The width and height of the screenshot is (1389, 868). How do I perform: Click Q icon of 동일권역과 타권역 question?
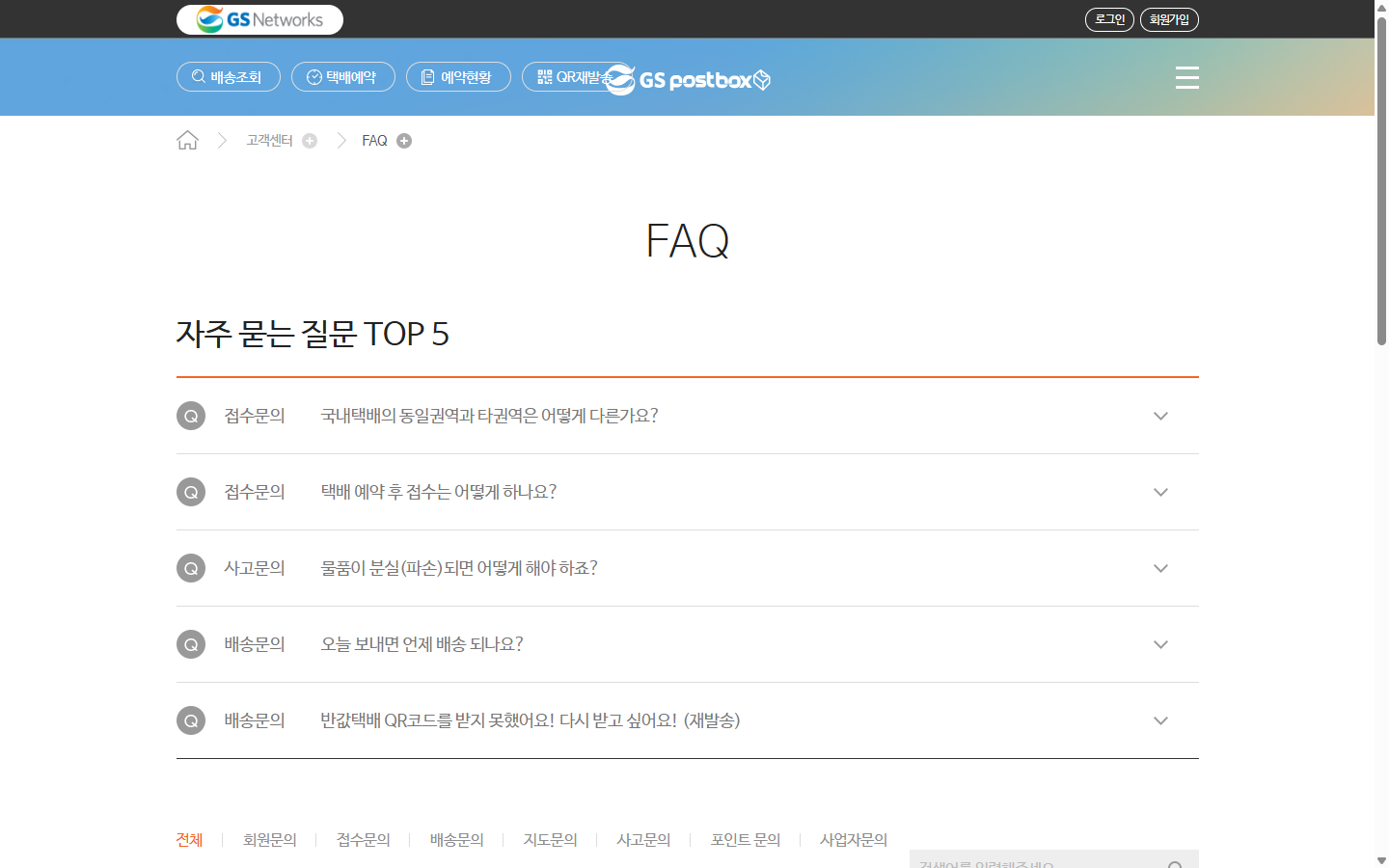191,416
